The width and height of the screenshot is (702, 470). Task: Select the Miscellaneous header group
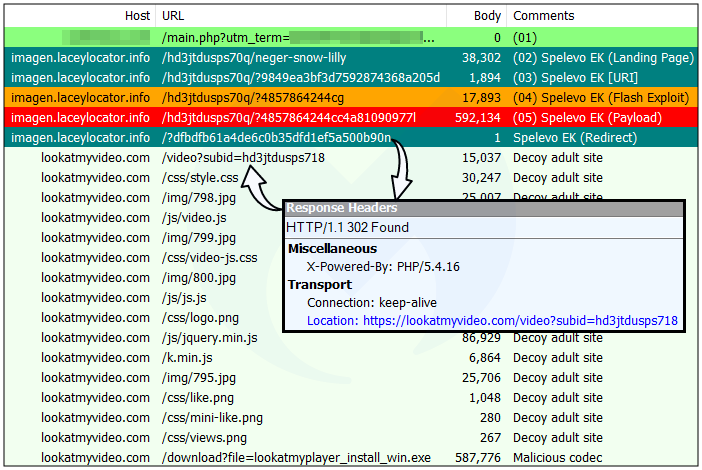[332, 248]
